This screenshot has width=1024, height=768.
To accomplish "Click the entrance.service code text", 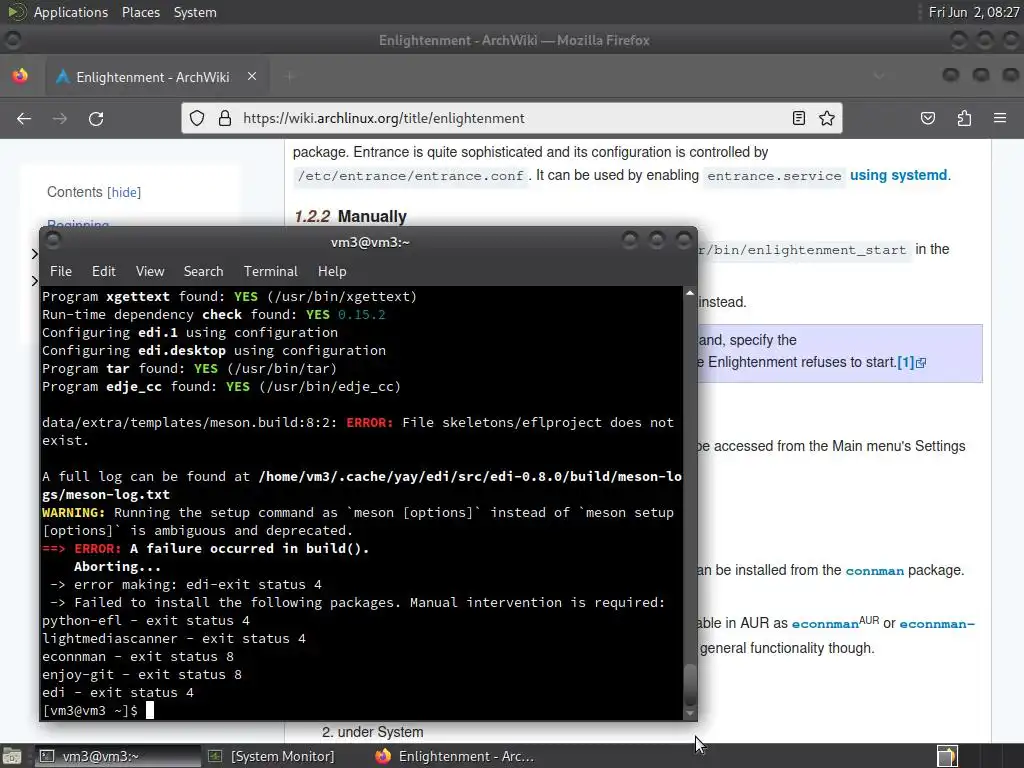I will [x=775, y=176].
